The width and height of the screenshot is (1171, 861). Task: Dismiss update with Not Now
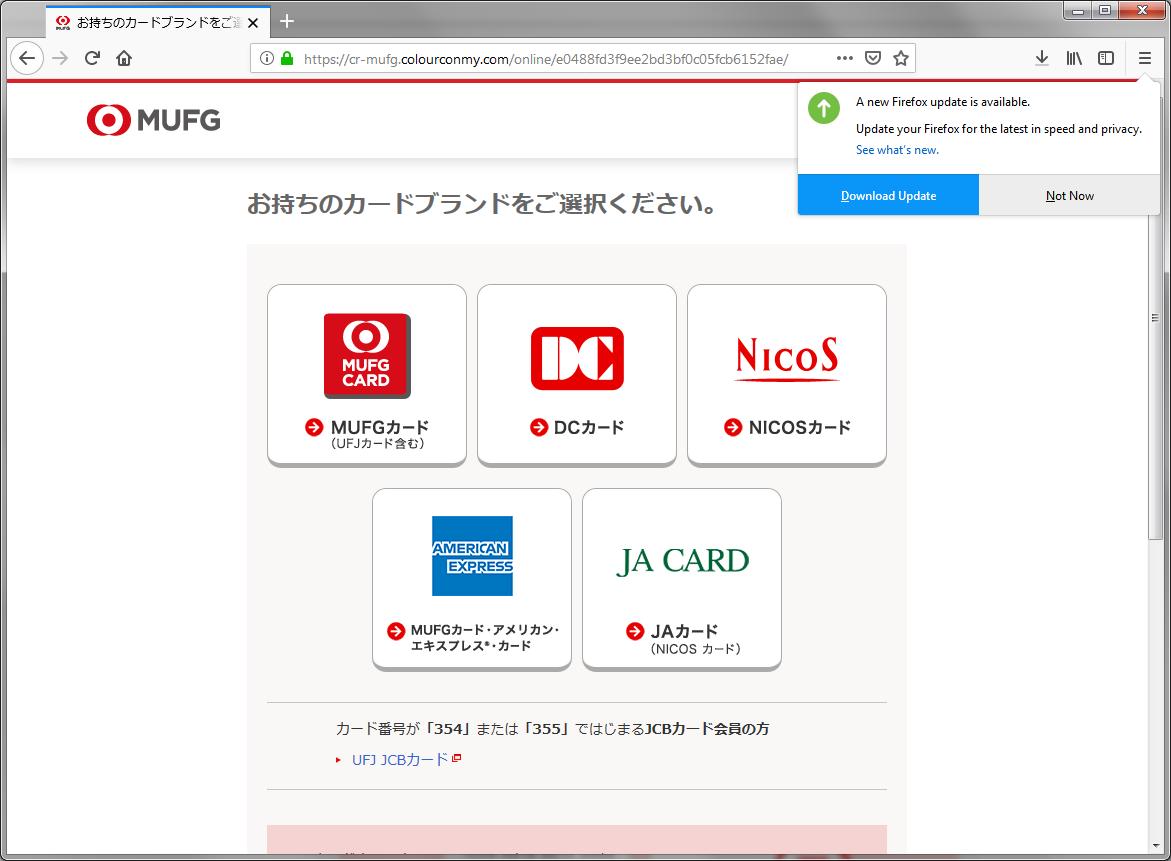coord(1069,196)
